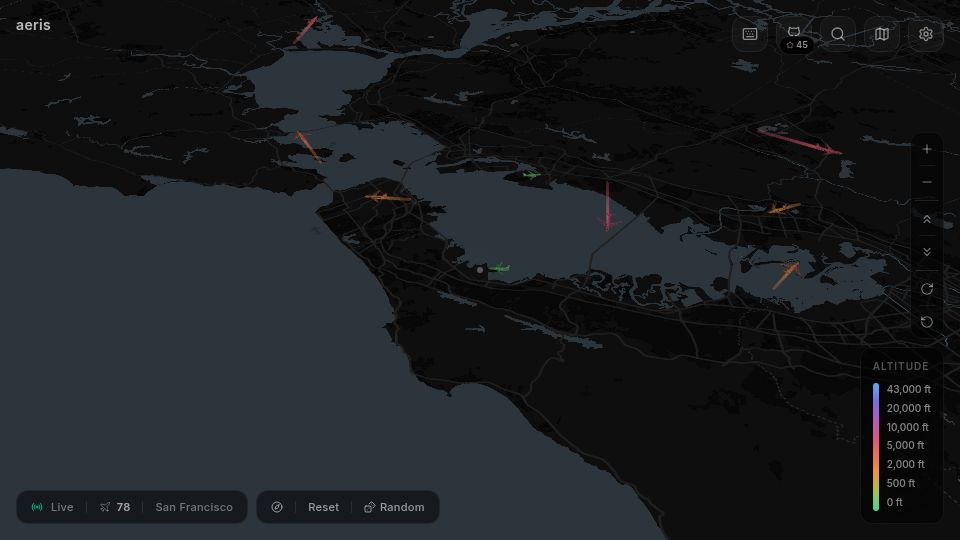The height and width of the screenshot is (540, 960).
Task: Select the small green aircraft near Oakland
Action: click(x=531, y=175)
